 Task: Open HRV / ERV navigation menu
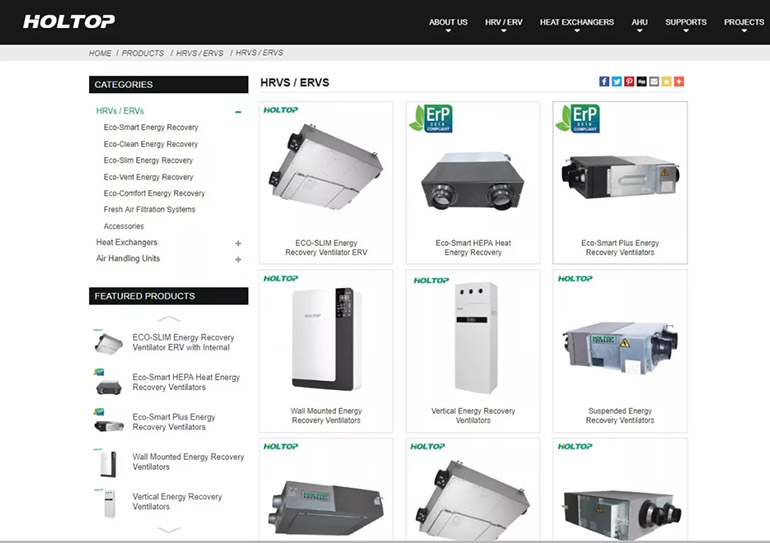coord(503,23)
